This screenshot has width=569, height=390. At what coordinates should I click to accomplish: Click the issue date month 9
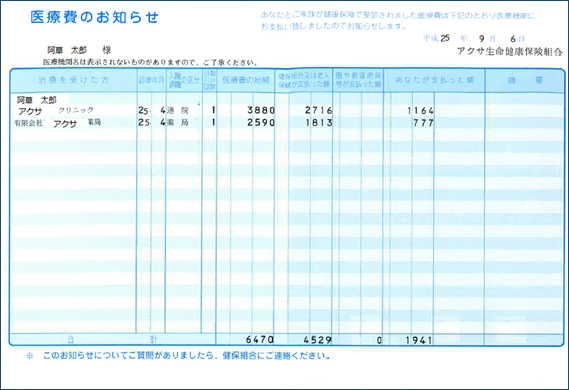tap(482, 39)
